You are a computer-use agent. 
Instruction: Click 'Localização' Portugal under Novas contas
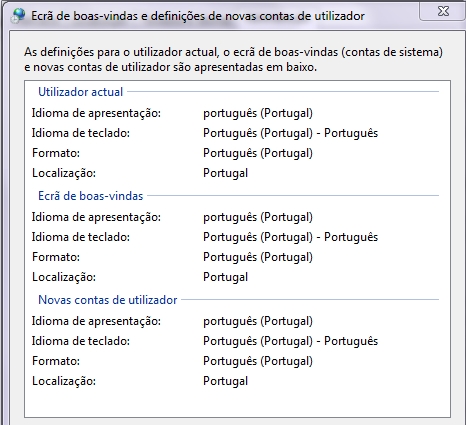(225, 381)
